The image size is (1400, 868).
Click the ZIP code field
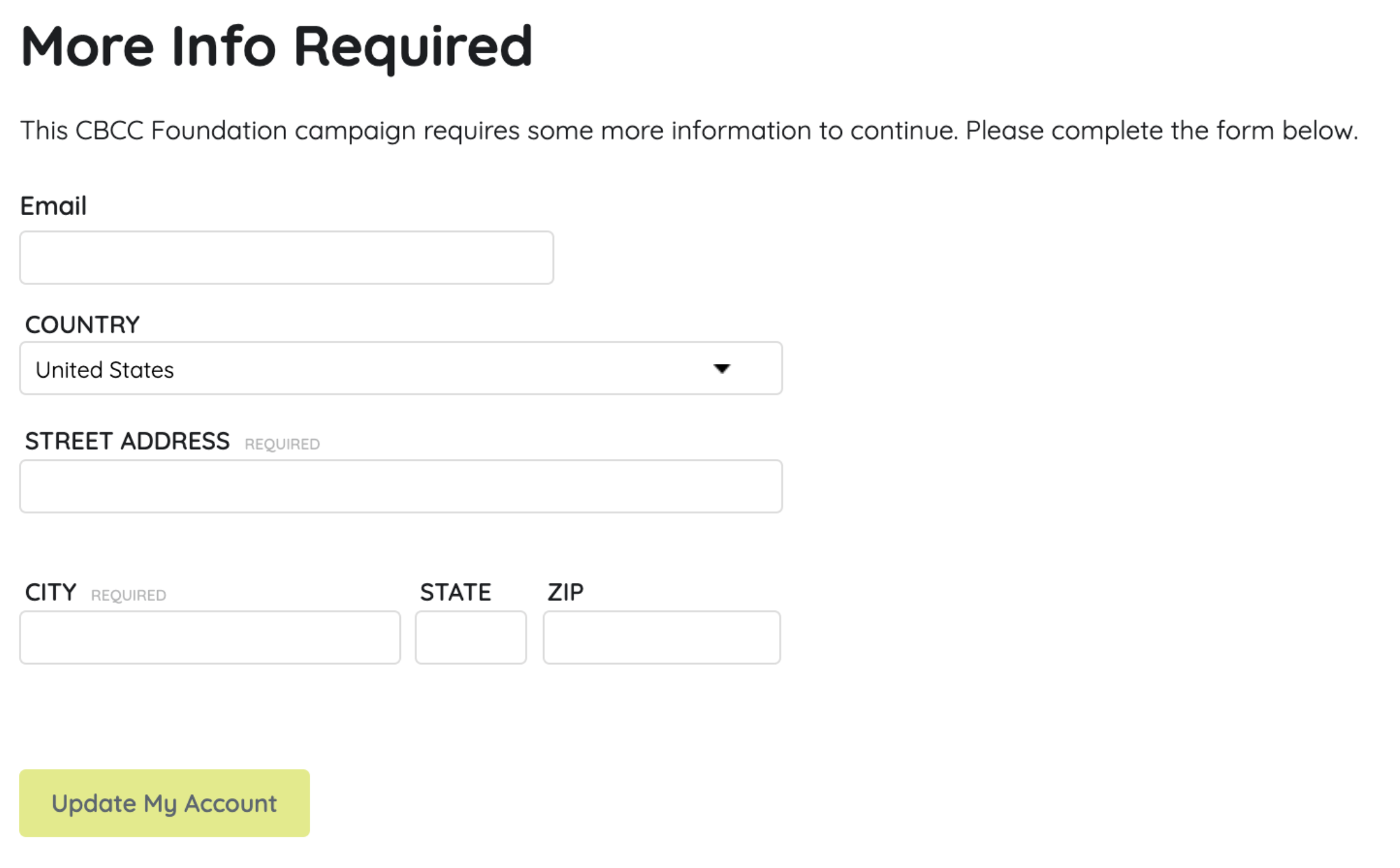coord(661,637)
